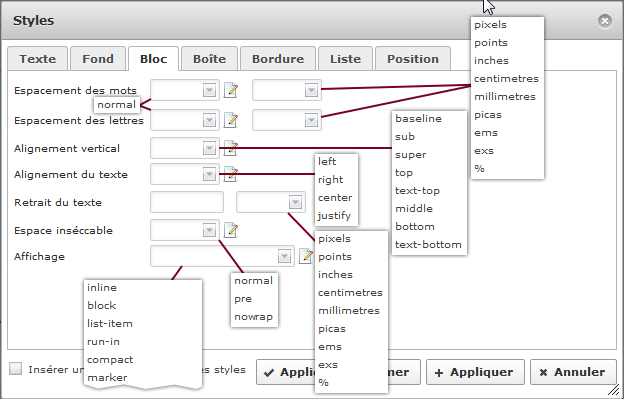Switch to the Texte tab
624x399 pixels.
(x=38, y=59)
